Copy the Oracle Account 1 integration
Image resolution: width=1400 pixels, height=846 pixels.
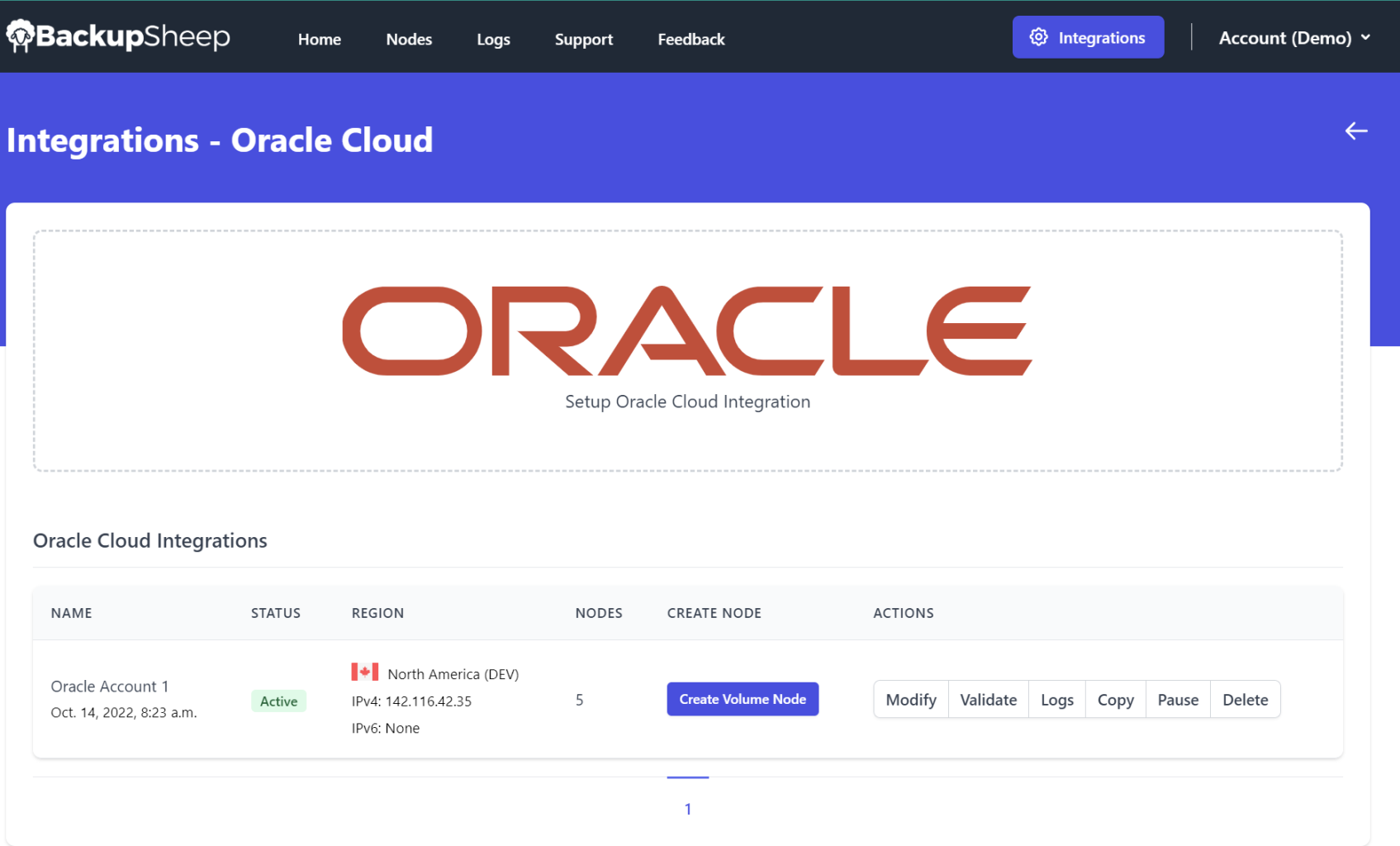(x=1116, y=700)
